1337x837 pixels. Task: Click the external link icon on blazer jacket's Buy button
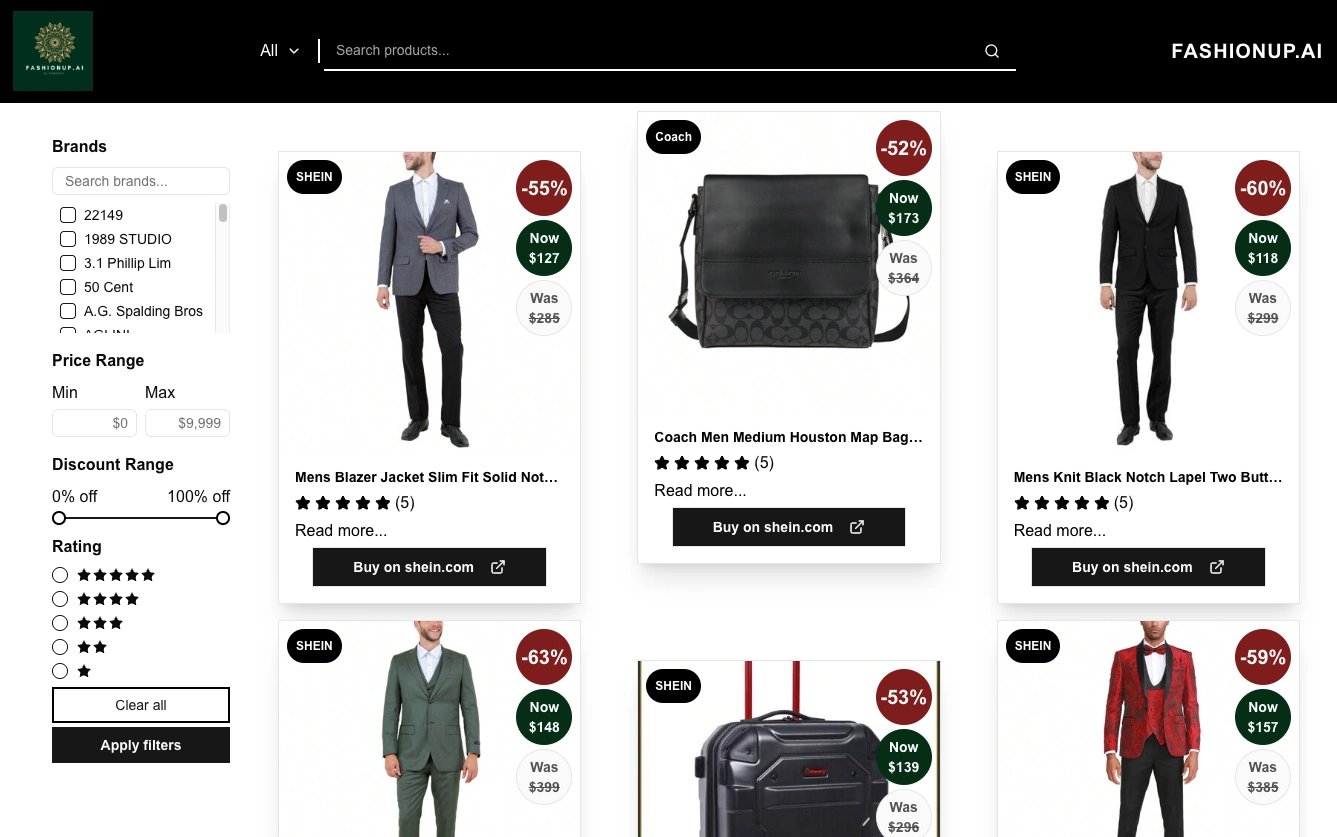pyautogui.click(x=498, y=567)
